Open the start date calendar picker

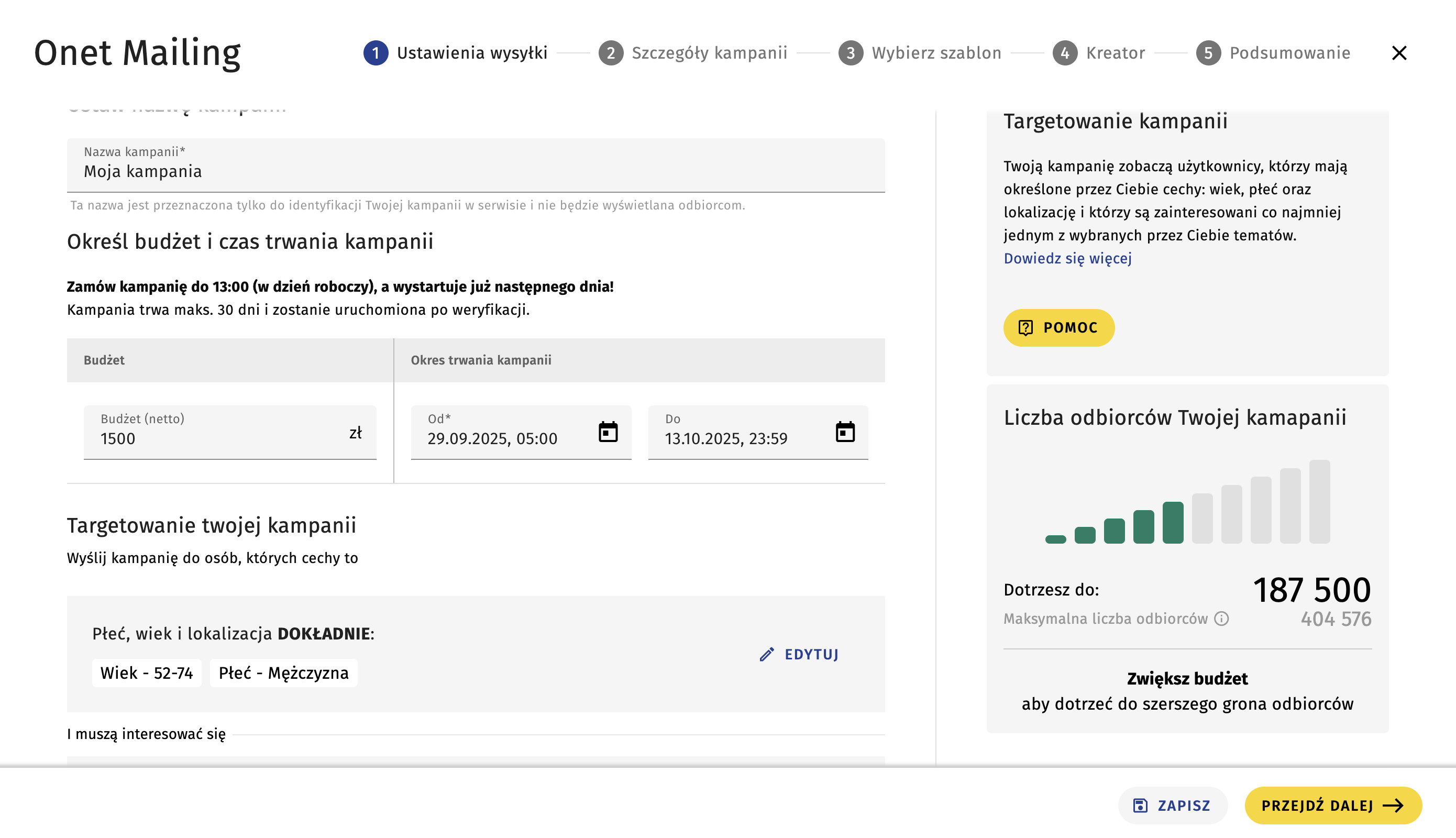608,432
